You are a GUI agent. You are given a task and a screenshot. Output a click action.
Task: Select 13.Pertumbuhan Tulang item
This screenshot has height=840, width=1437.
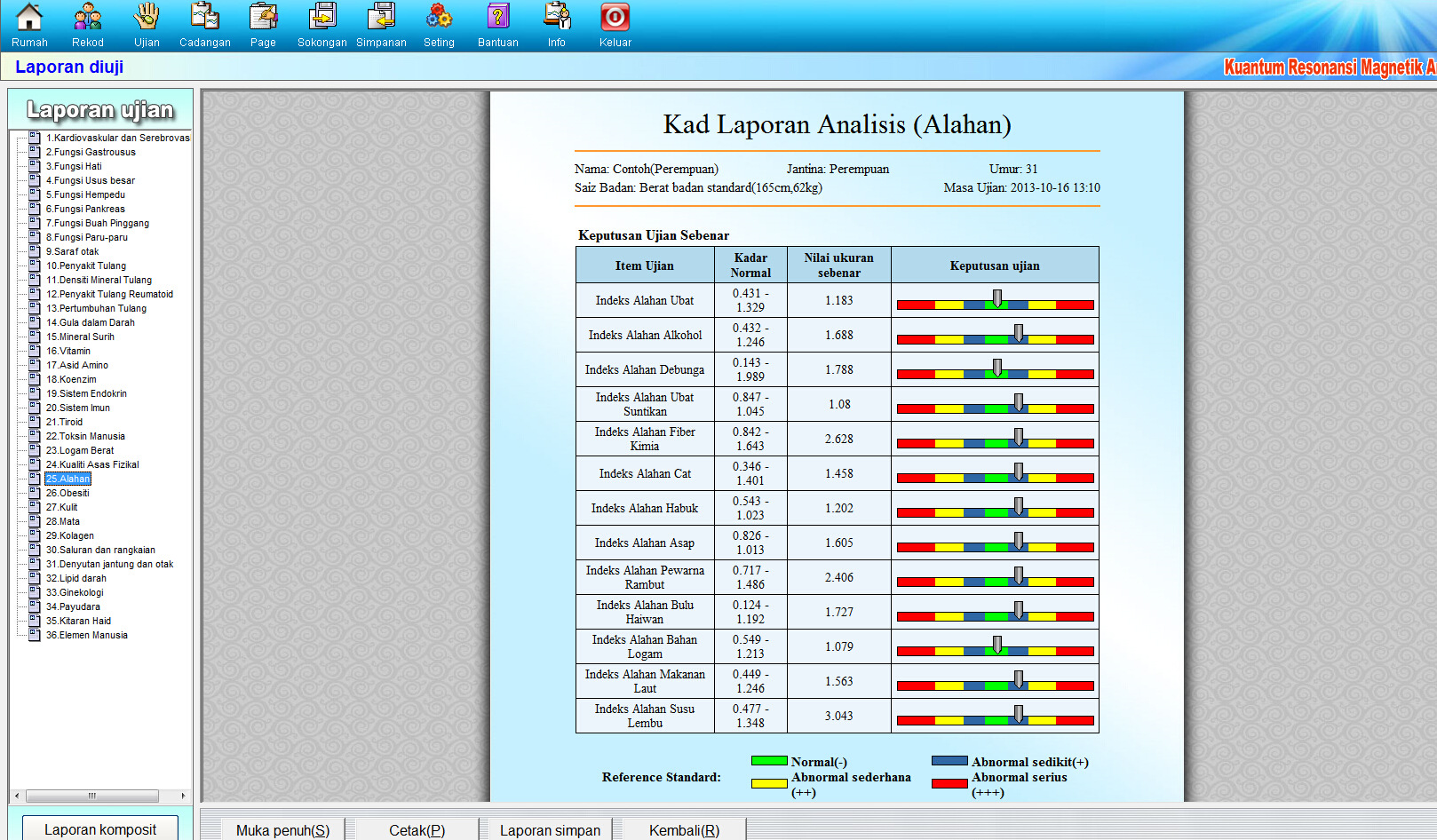coord(96,308)
